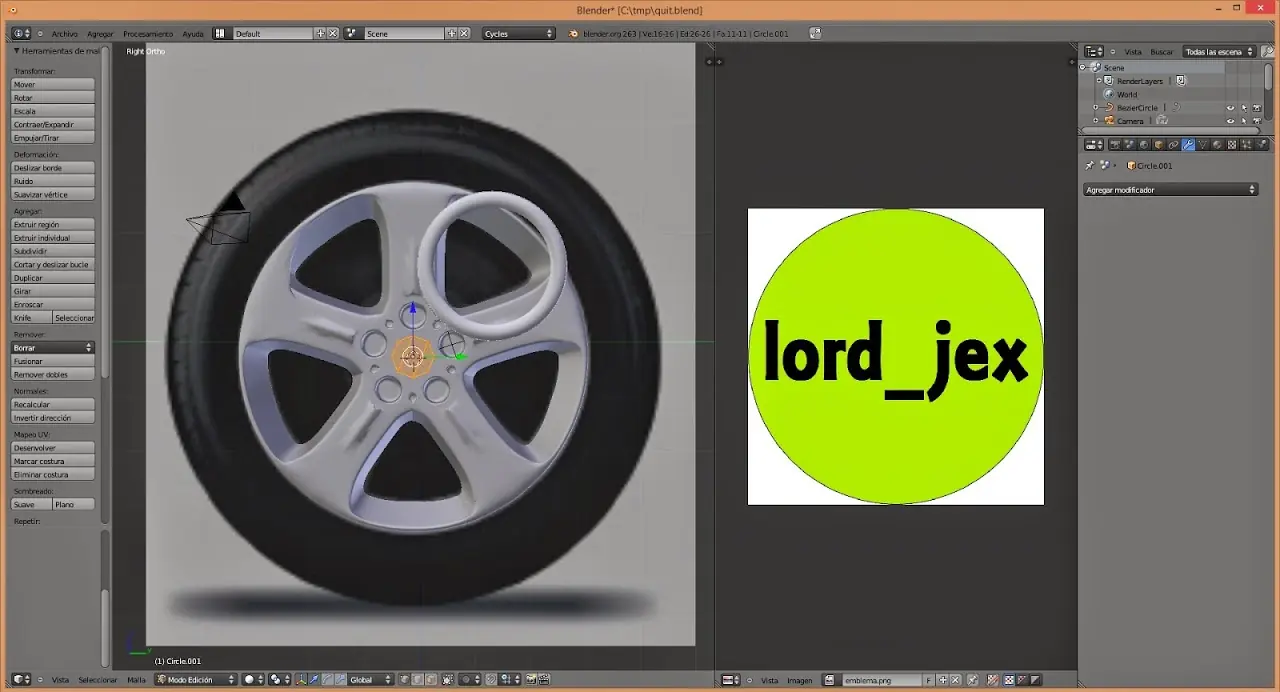The width and height of the screenshot is (1280, 692).
Task: Open the Seleccionar menu in viewport header
Action: pos(98,680)
